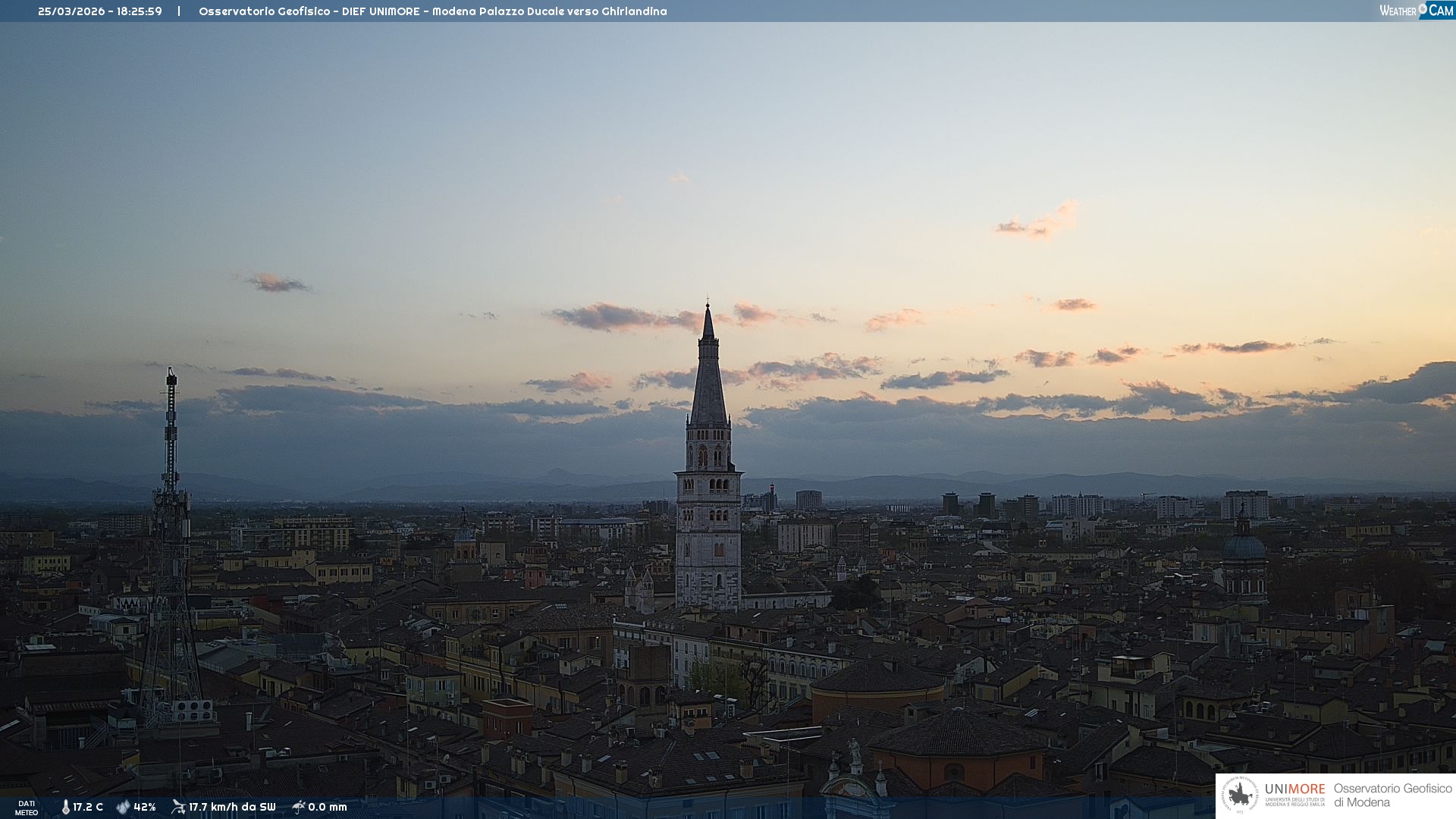This screenshot has height=819, width=1456.
Task: Click the church dome on the right
Action: tap(1244, 546)
